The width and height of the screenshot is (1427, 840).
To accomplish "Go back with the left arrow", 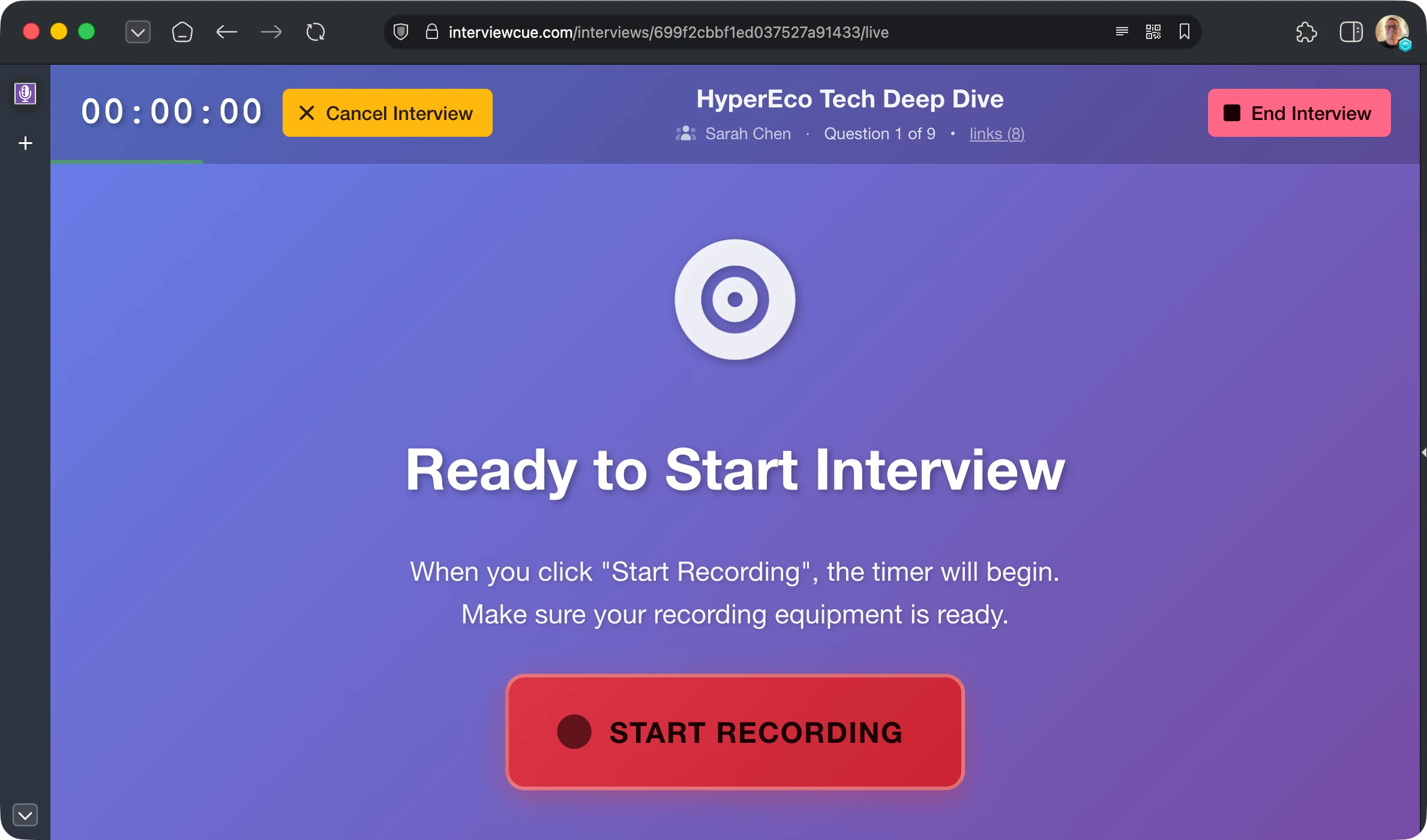I will click(226, 32).
